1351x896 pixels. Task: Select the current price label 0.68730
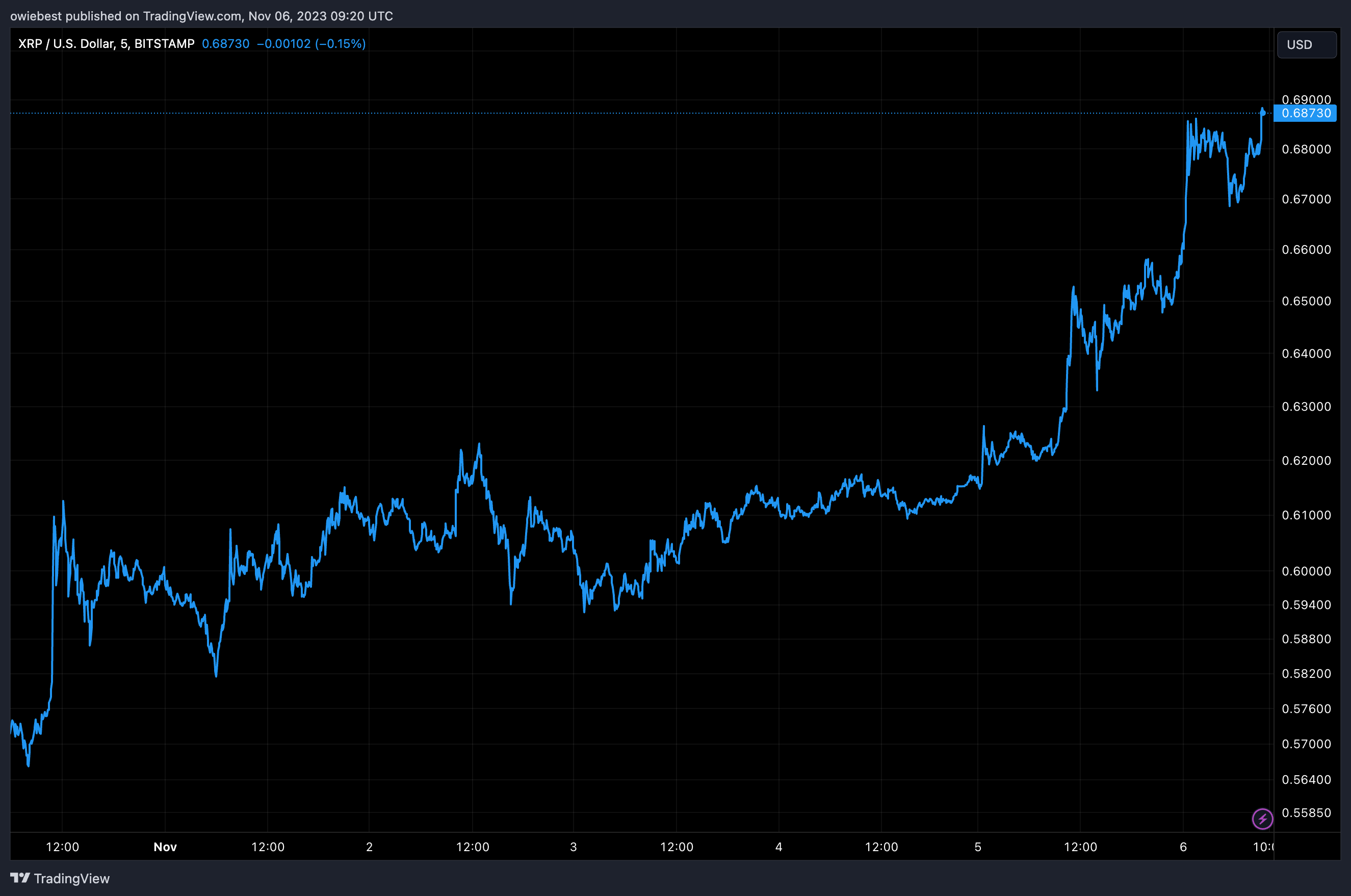(1308, 113)
